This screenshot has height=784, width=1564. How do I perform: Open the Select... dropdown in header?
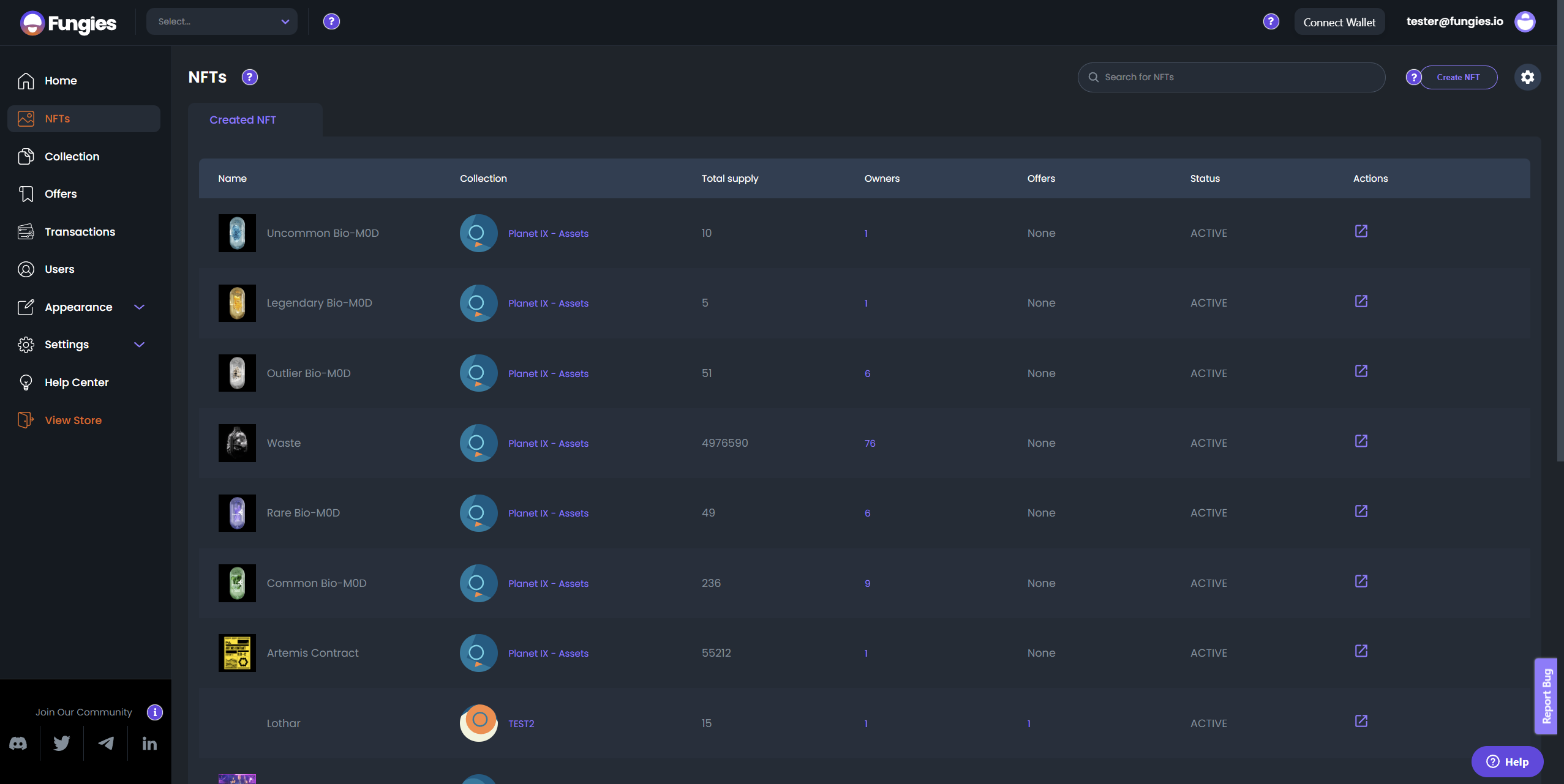[x=222, y=21]
